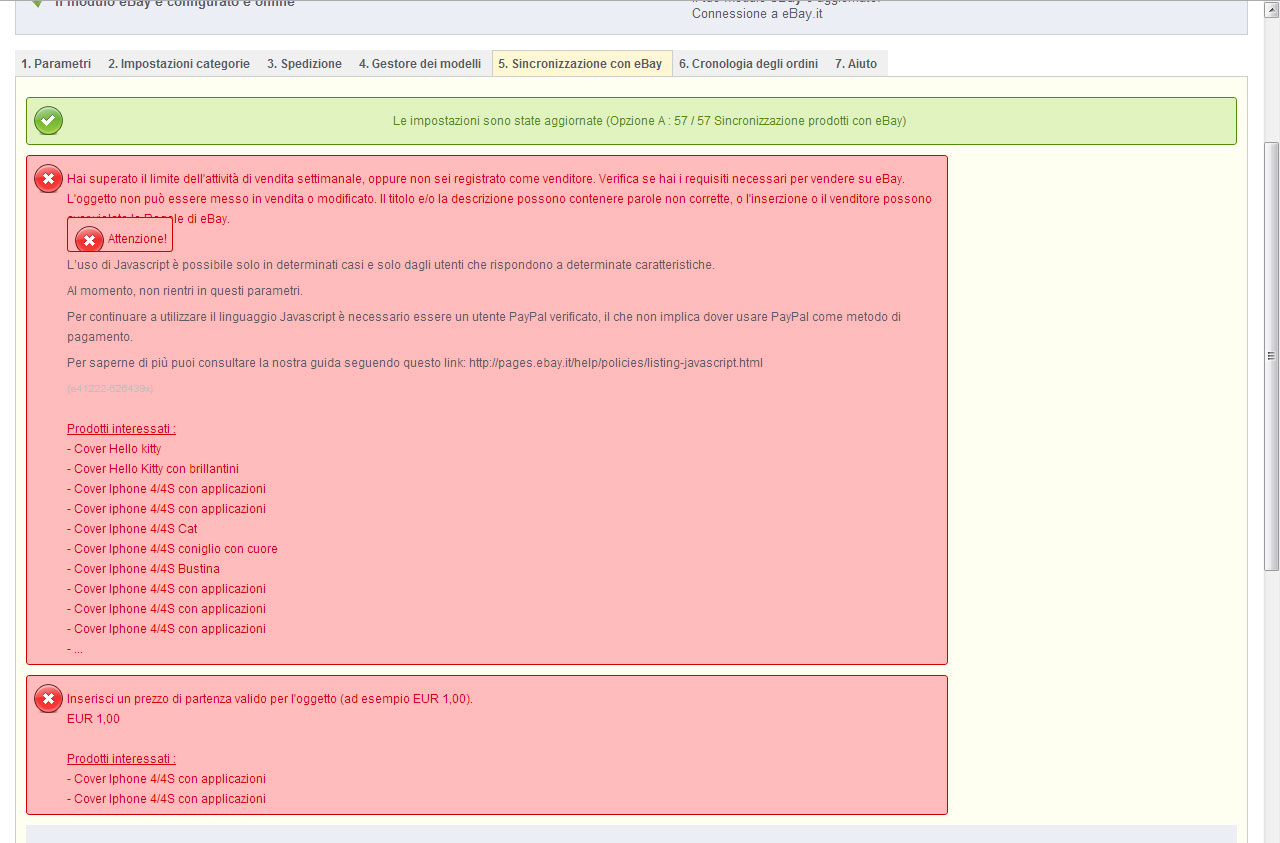Click the settings updated confirmation message
The width and height of the screenshot is (1280, 843).
(x=649, y=121)
